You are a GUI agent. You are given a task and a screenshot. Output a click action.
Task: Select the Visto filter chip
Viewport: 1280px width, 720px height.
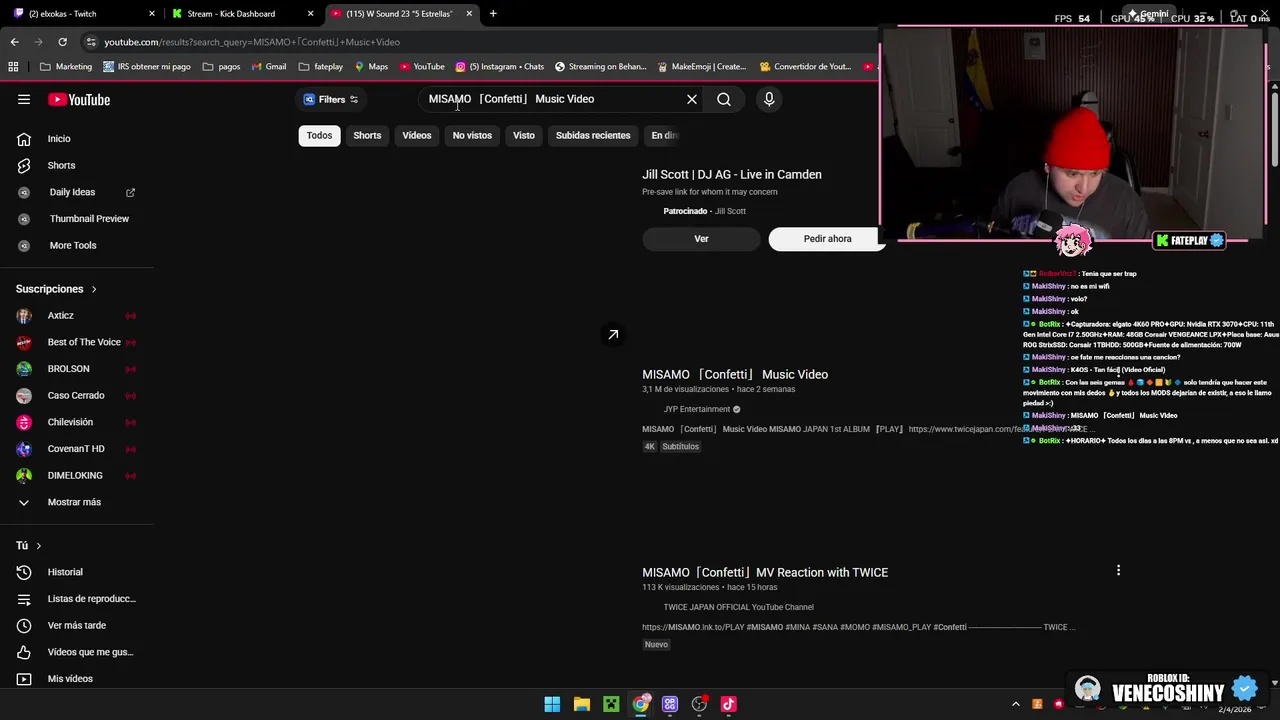tap(524, 135)
